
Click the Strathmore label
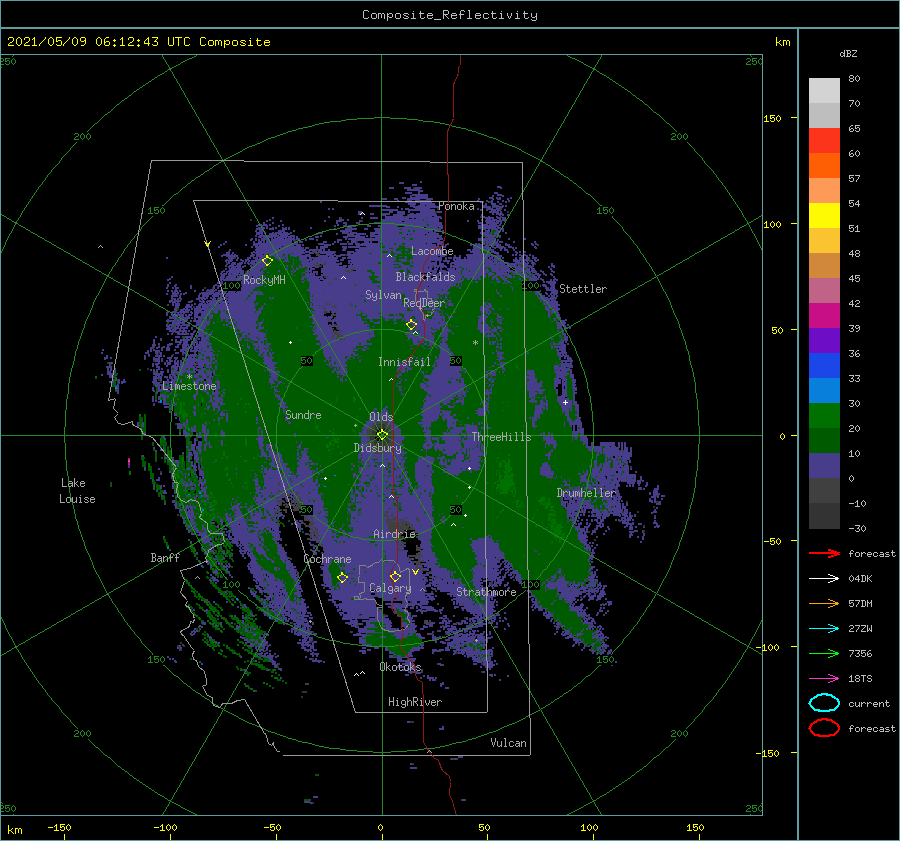click(486, 592)
